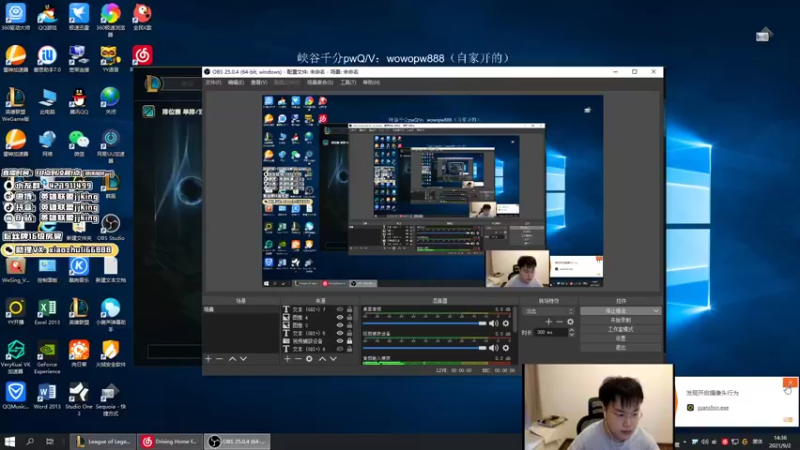Close the camera notification popup

click(790, 383)
